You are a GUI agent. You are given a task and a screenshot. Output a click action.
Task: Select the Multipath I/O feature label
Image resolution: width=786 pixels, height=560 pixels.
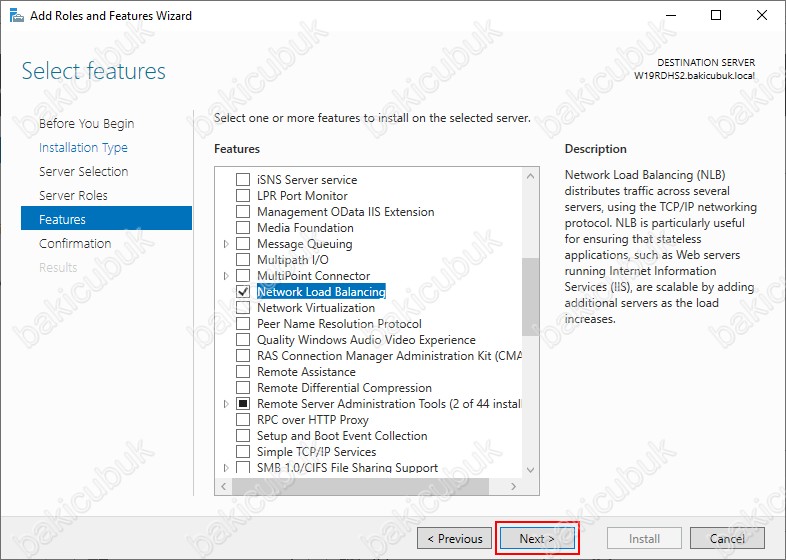click(x=293, y=260)
